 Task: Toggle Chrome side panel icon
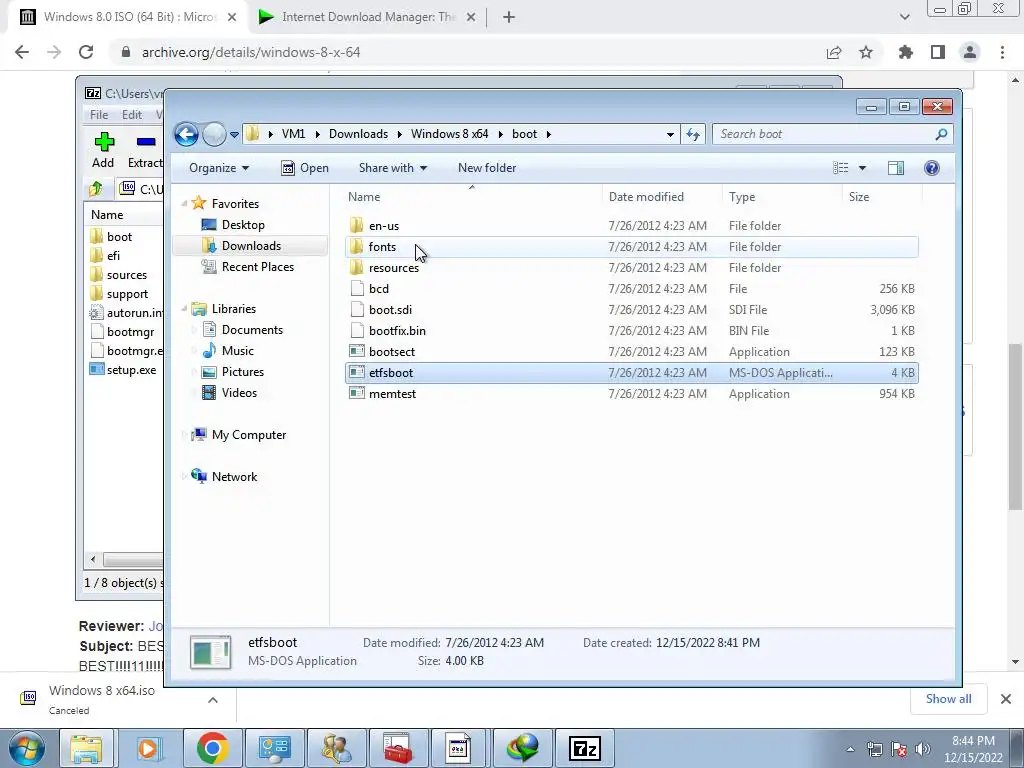pyautogui.click(x=938, y=52)
